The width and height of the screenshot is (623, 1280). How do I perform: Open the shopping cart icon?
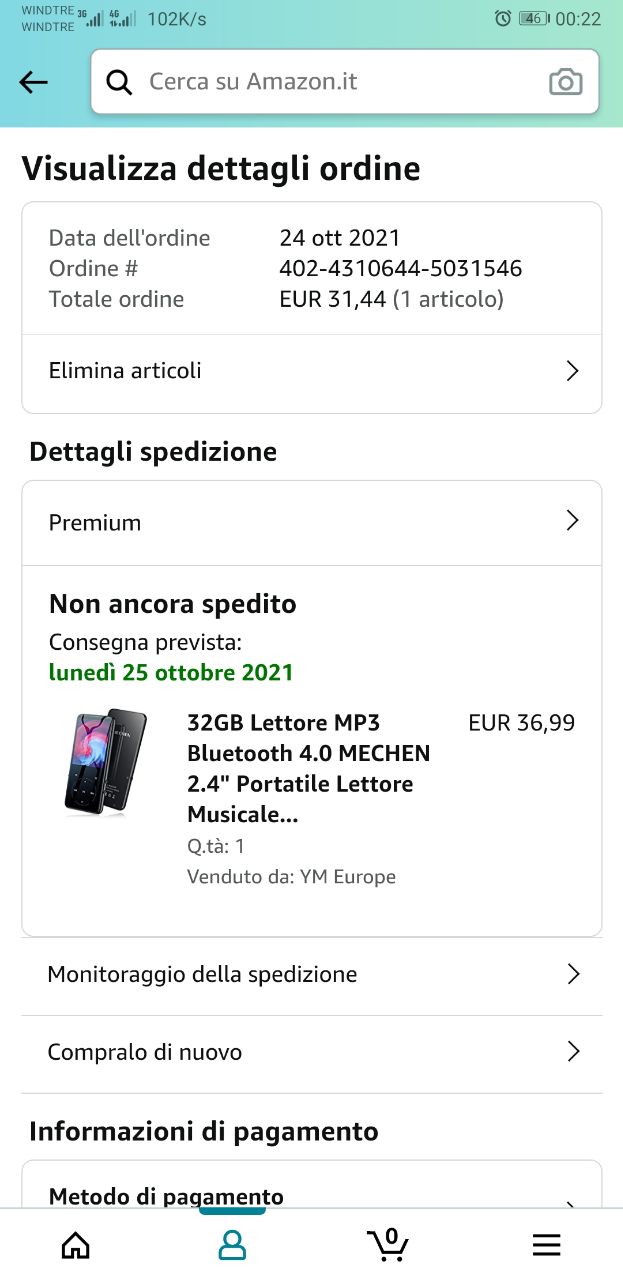pyautogui.click(x=388, y=1243)
